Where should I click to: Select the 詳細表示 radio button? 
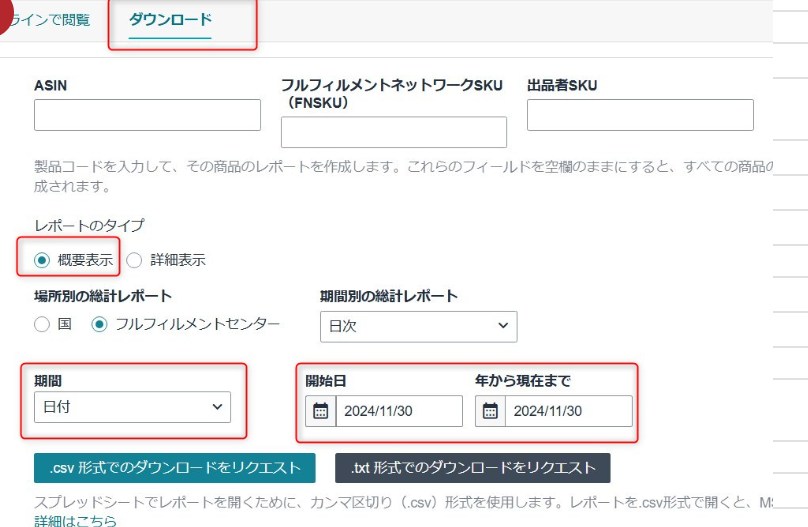click(x=134, y=260)
